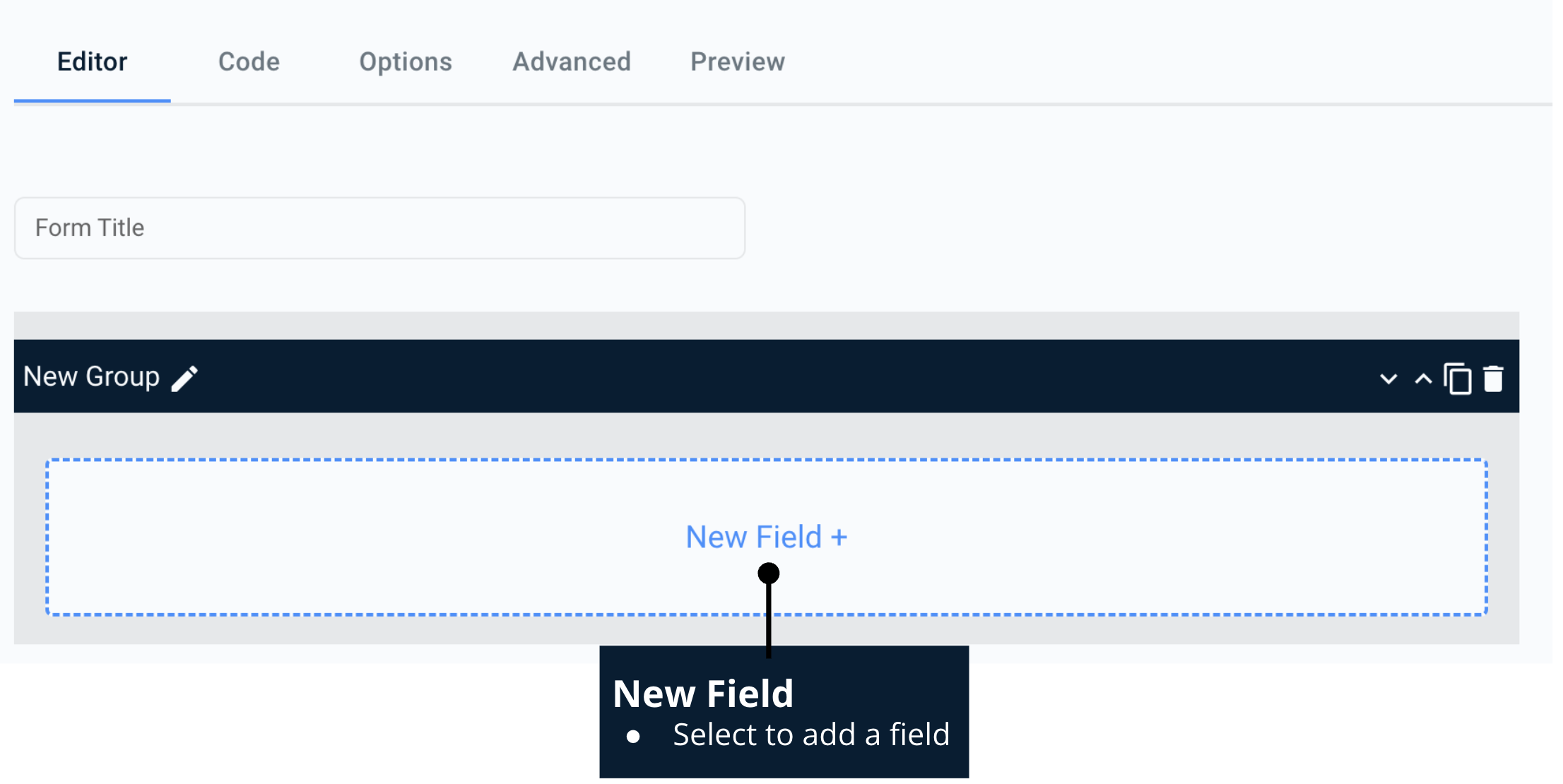Delete New Group with trash icon
The height and width of the screenshot is (784, 1563).
click(x=1492, y=379)
